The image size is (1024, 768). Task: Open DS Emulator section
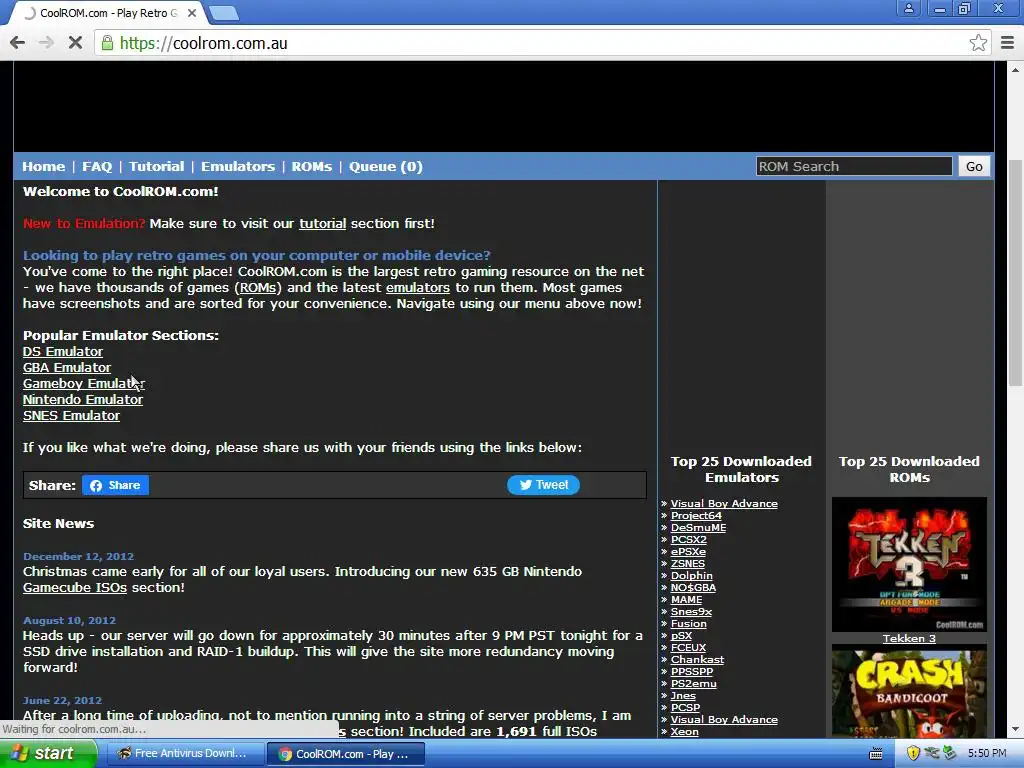(x=63, y=351)
